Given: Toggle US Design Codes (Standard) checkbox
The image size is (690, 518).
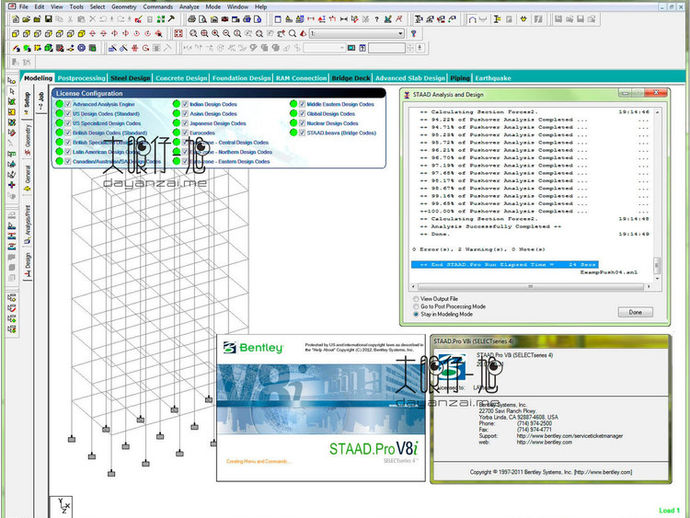Looking at the screenshot, I should click(x=68, y=114).
